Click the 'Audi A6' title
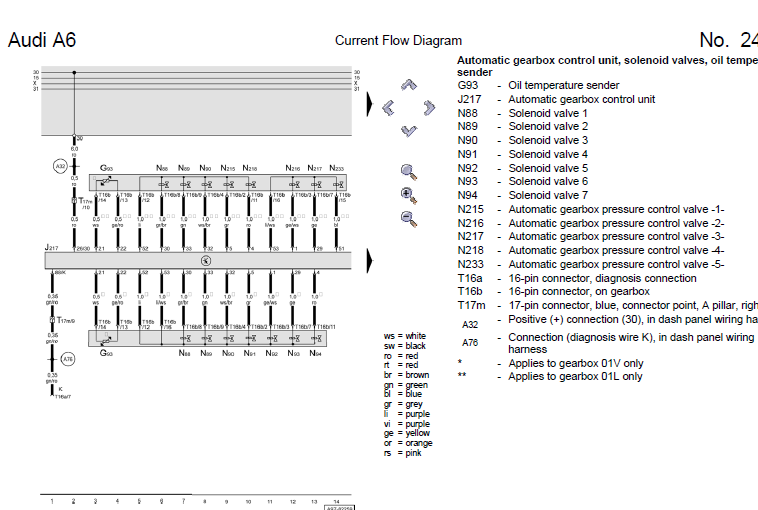 (42, 40)
